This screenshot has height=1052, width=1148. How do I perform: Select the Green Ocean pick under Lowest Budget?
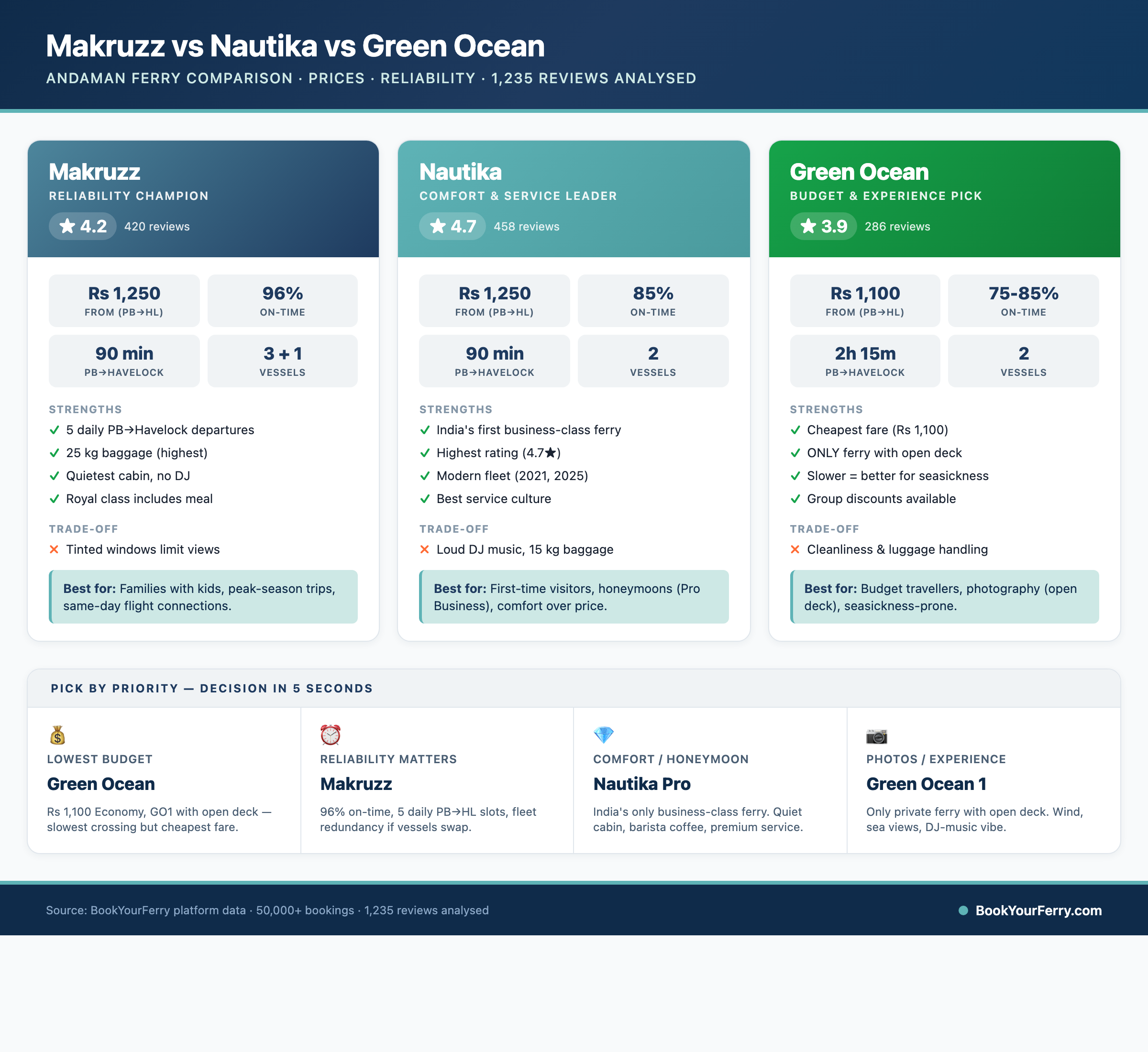tap(101, 784)
